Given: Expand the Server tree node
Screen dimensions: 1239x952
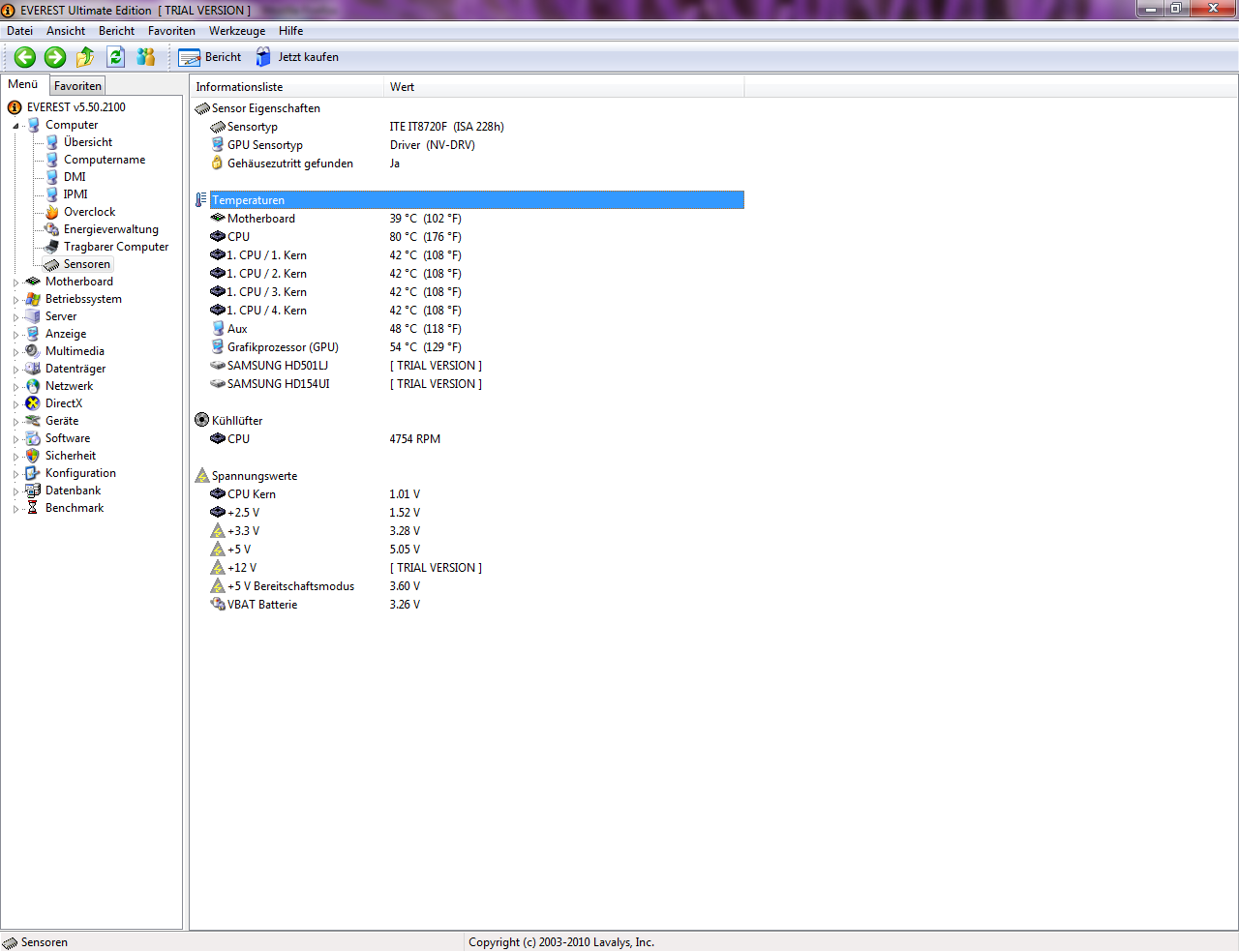Looking at the screenshot, I should (x=15, y=317).
